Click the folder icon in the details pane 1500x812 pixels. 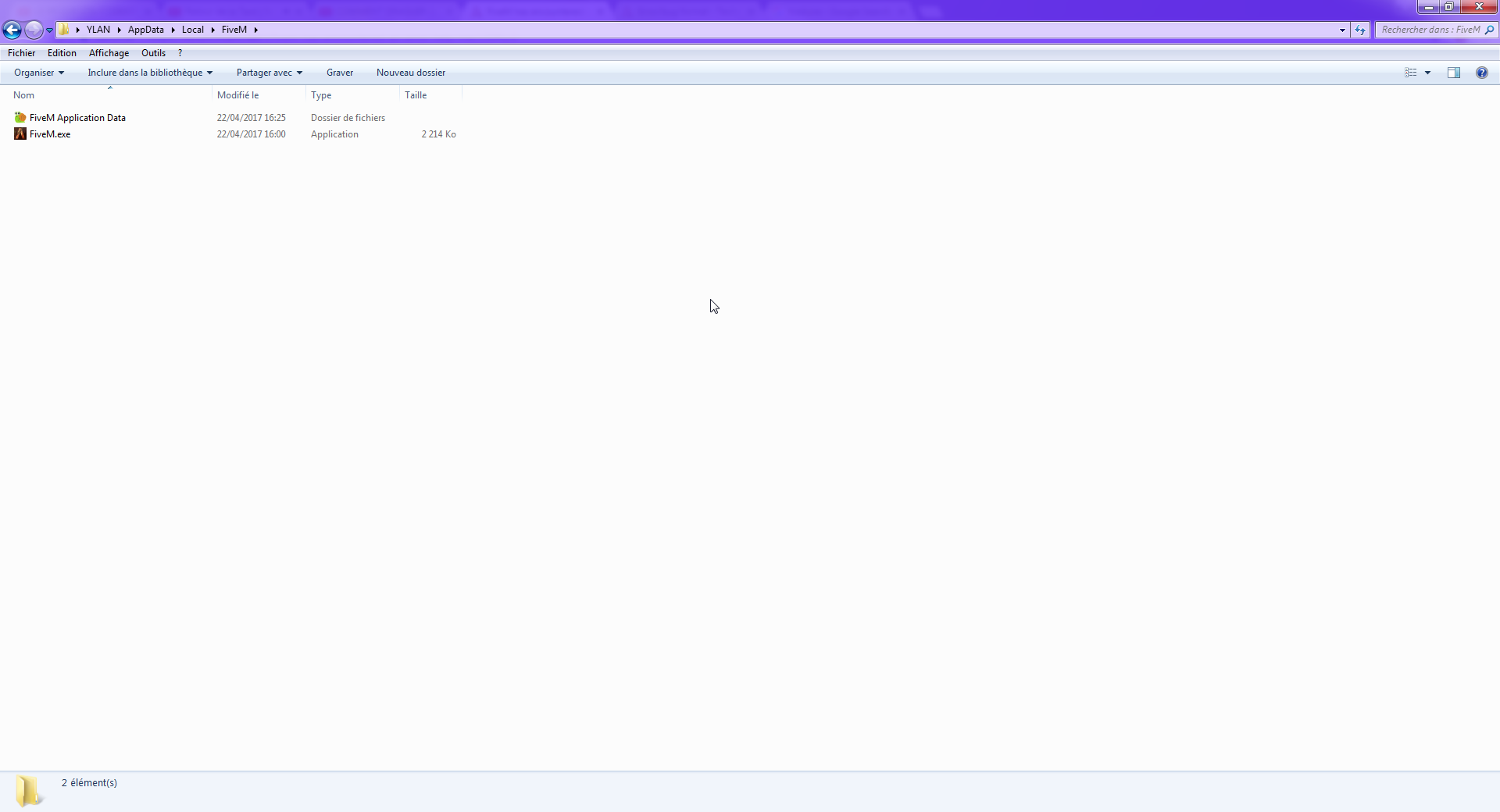[x=30, y=791]
